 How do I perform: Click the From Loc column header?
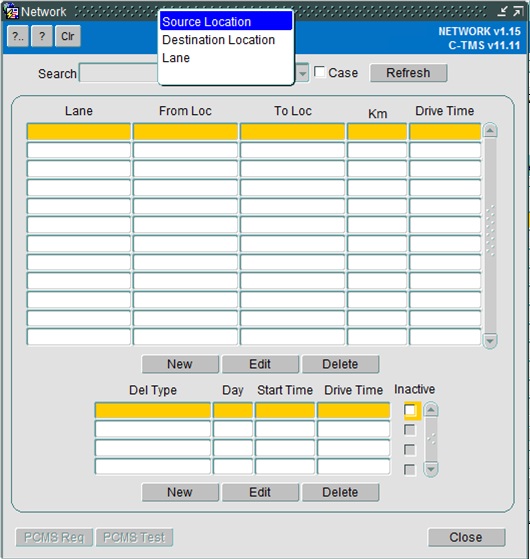[185, 111]
